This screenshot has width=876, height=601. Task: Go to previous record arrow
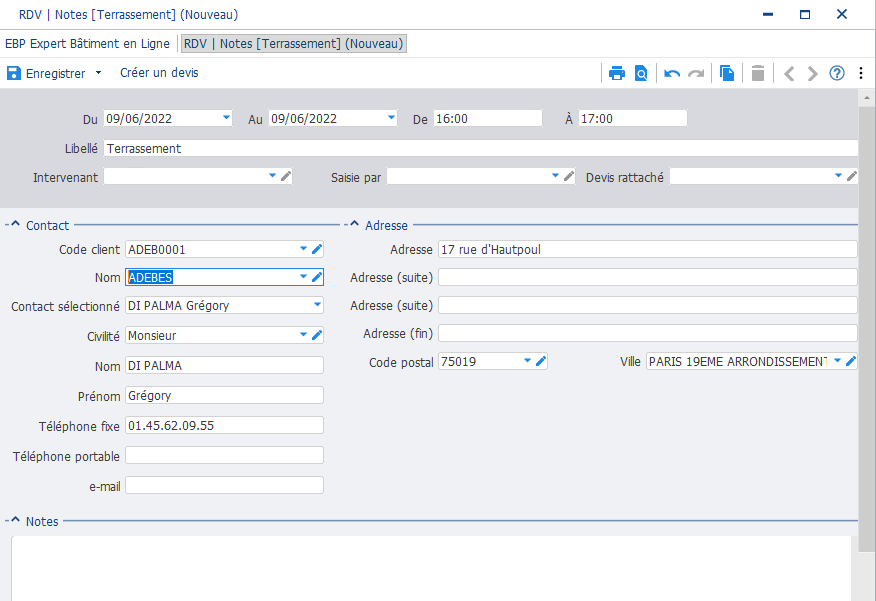pyautogui.click(x=789, y=73)
